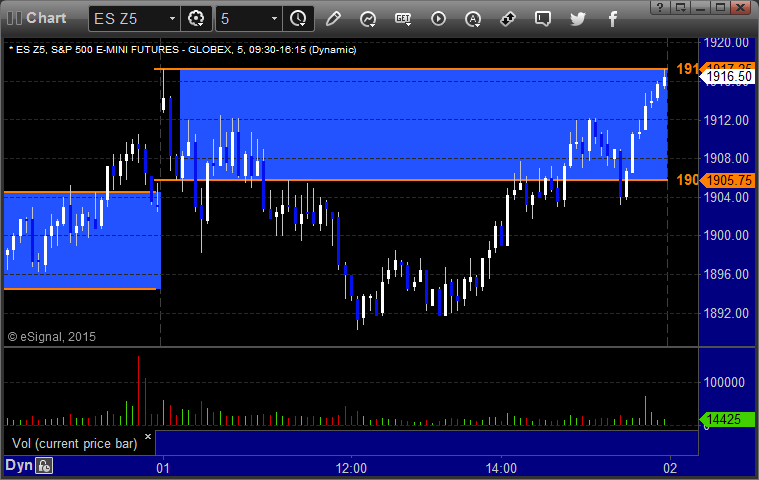The width and height of the screenshot is (759, 480).
Task: Click the 14:00 time axis label
Action: (x=501, y=468)
